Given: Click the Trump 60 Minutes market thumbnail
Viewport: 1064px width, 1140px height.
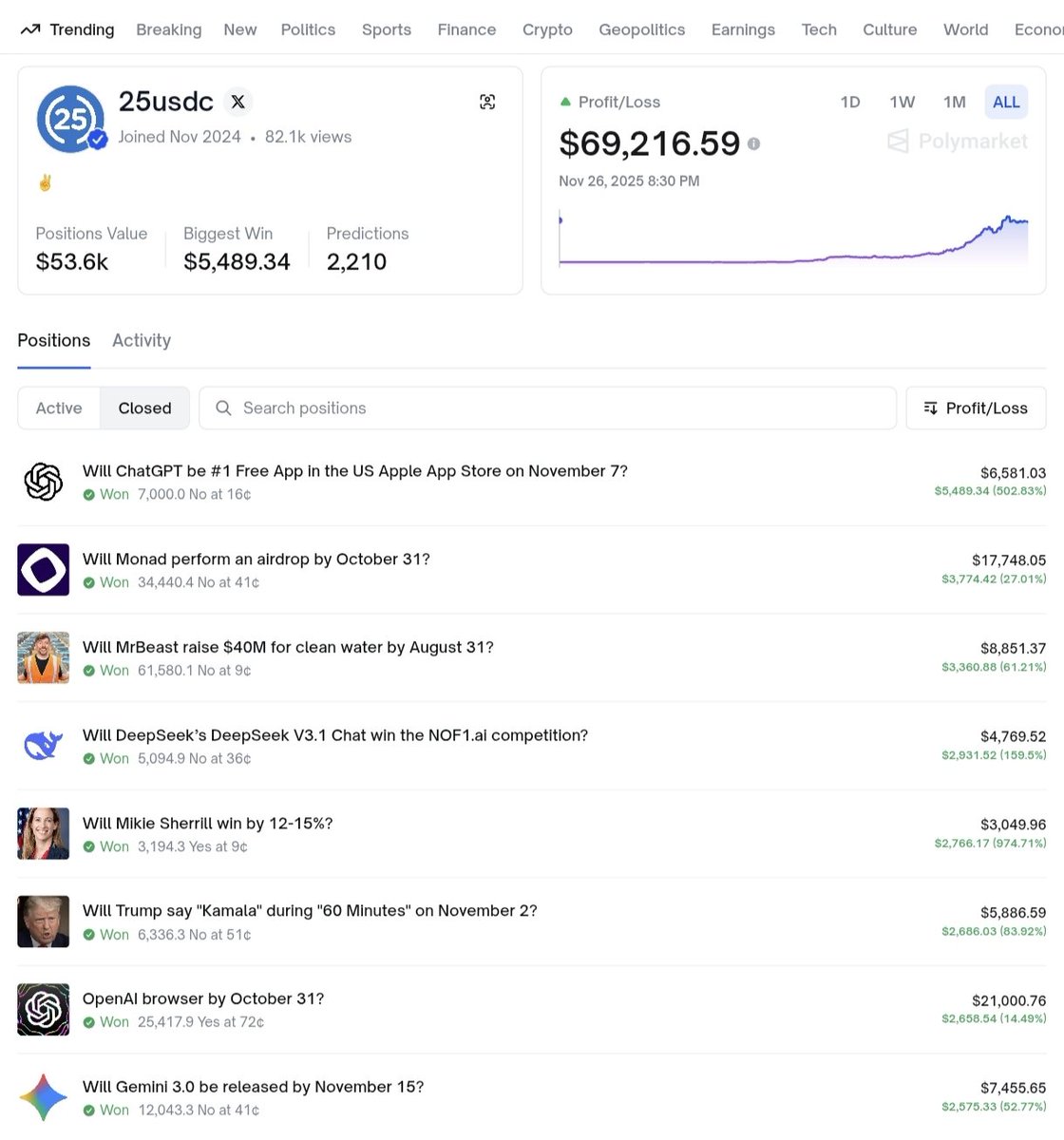Looking at the screenshot, I should pos(44,921).
